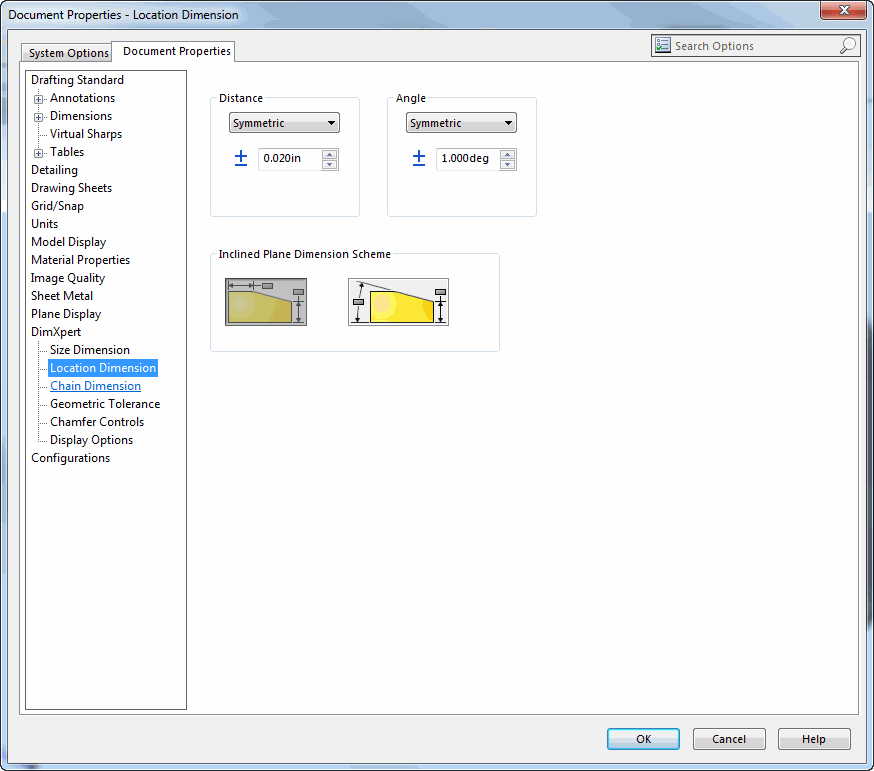874x771 pixels.
Task: Open the Image Quality properties
Action: pos(67,278)
